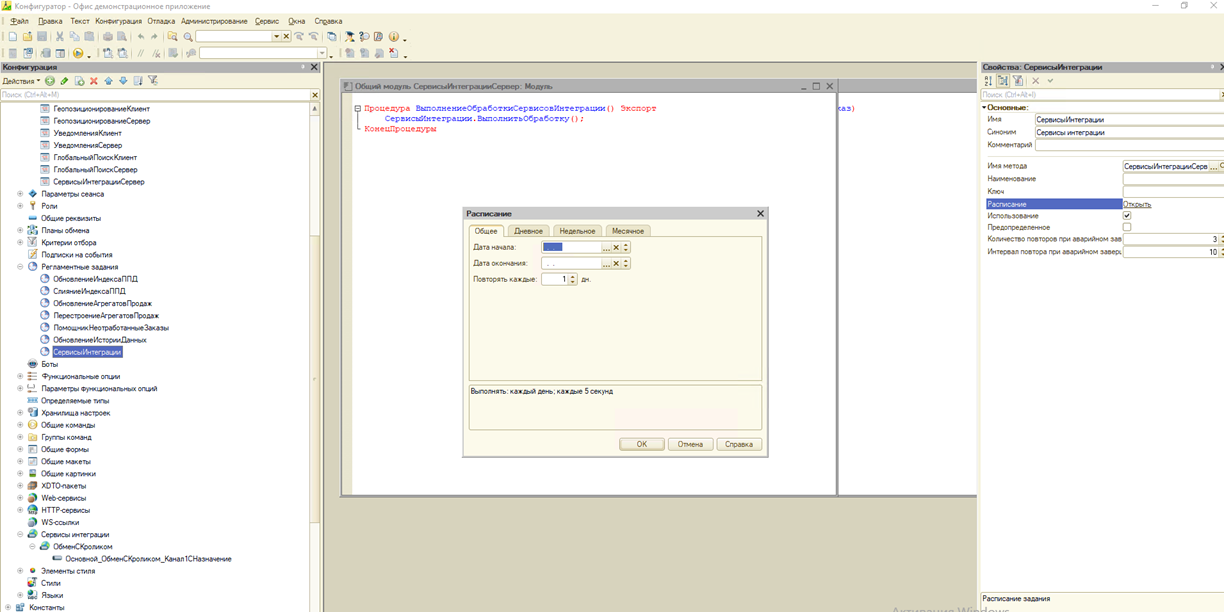1224x612 pixels.
Task: Sort properties alphabetically in Properties panel
Action: pos(988,81)
